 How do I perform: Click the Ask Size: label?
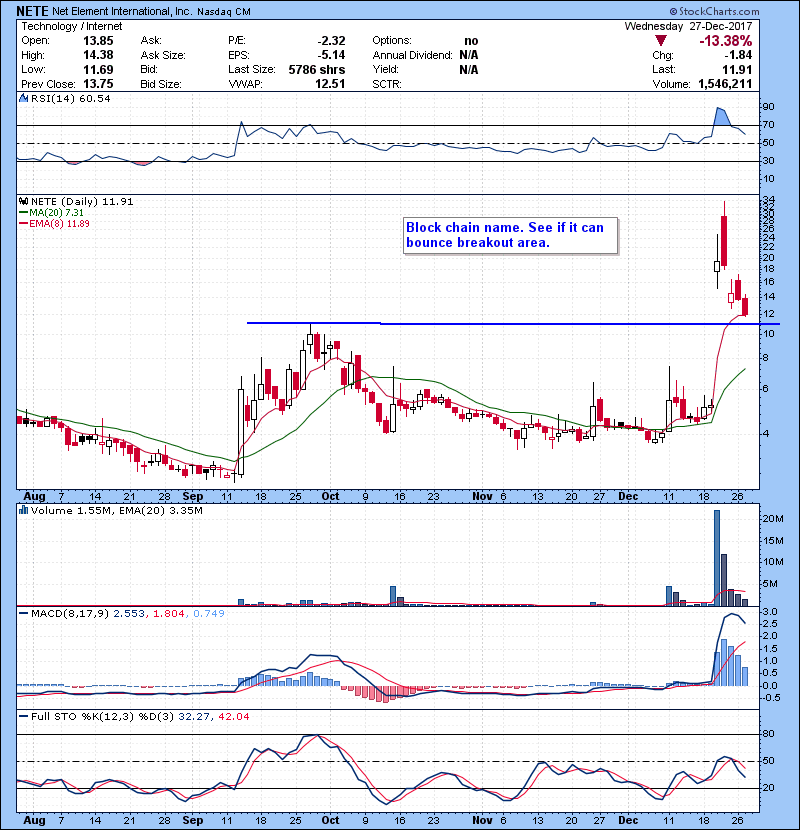[163, 55]
